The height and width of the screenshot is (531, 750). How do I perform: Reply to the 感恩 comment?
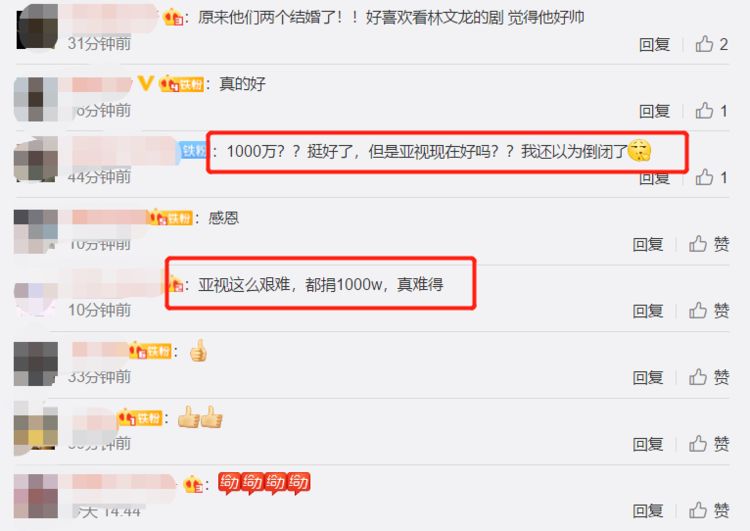click(x=648, y=244)
